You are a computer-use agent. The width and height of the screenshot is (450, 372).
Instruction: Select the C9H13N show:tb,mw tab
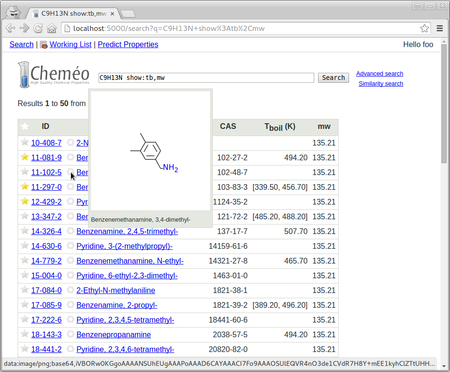tap(73, 14)
